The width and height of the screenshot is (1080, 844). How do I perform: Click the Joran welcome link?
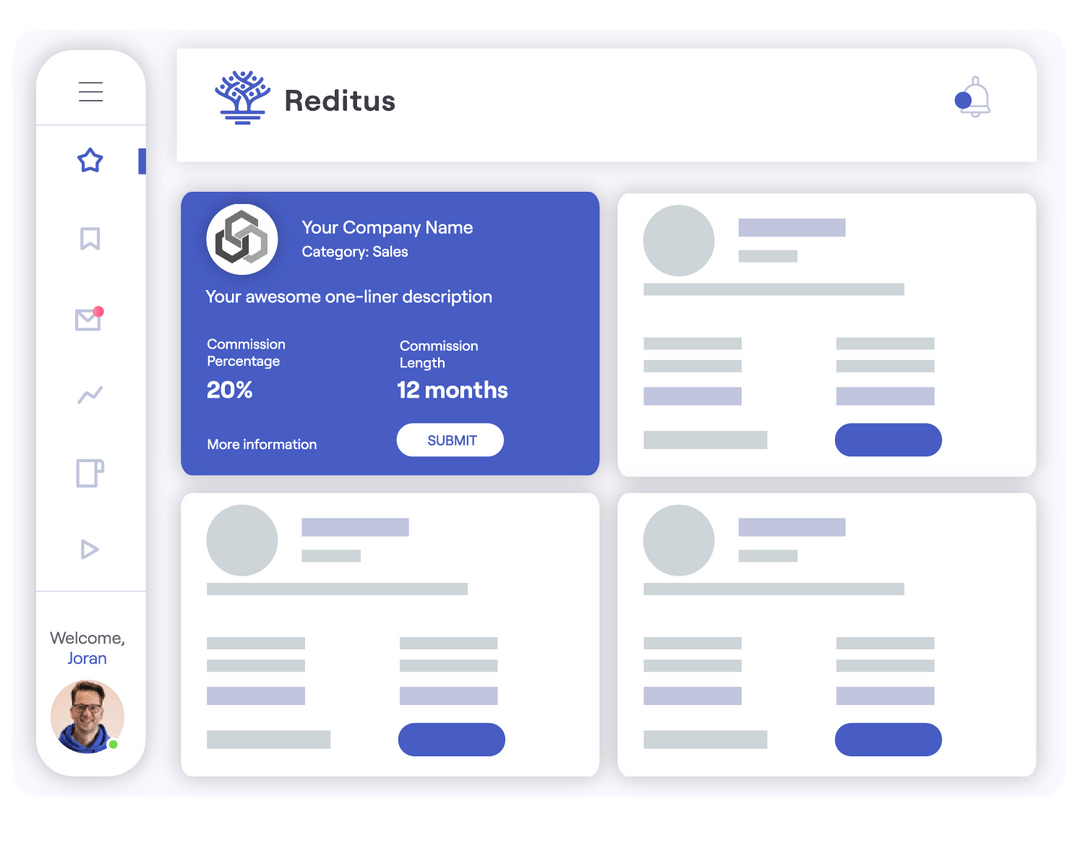[87, 658]
